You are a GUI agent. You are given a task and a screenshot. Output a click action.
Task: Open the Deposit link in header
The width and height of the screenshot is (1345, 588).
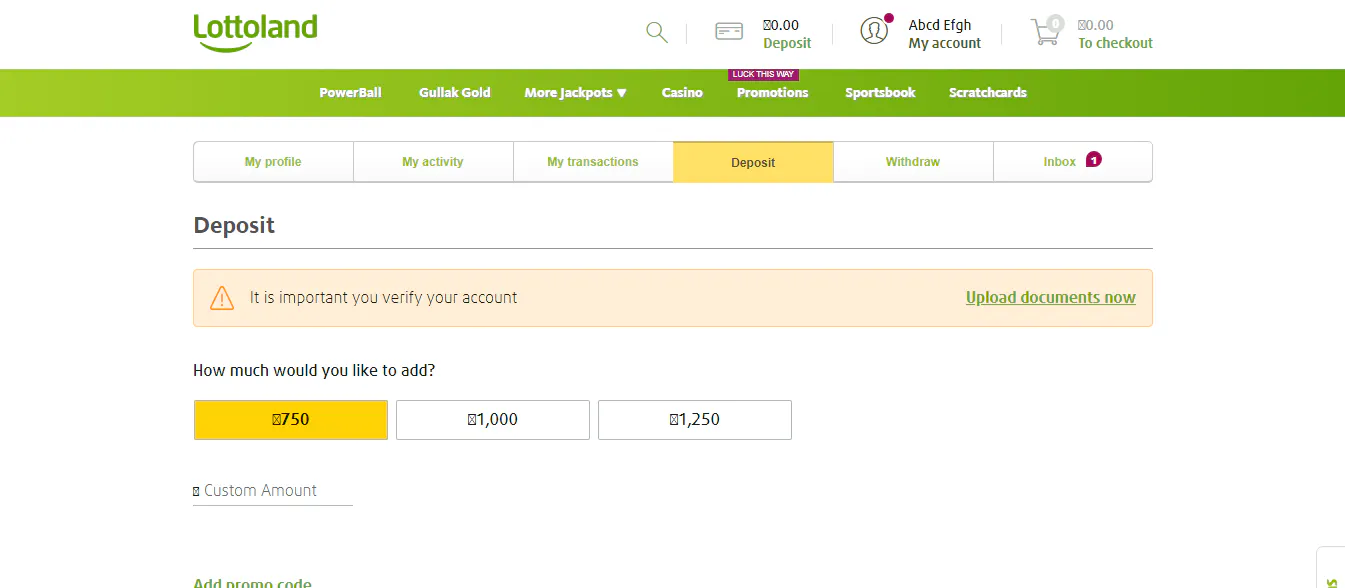(787, 43)
